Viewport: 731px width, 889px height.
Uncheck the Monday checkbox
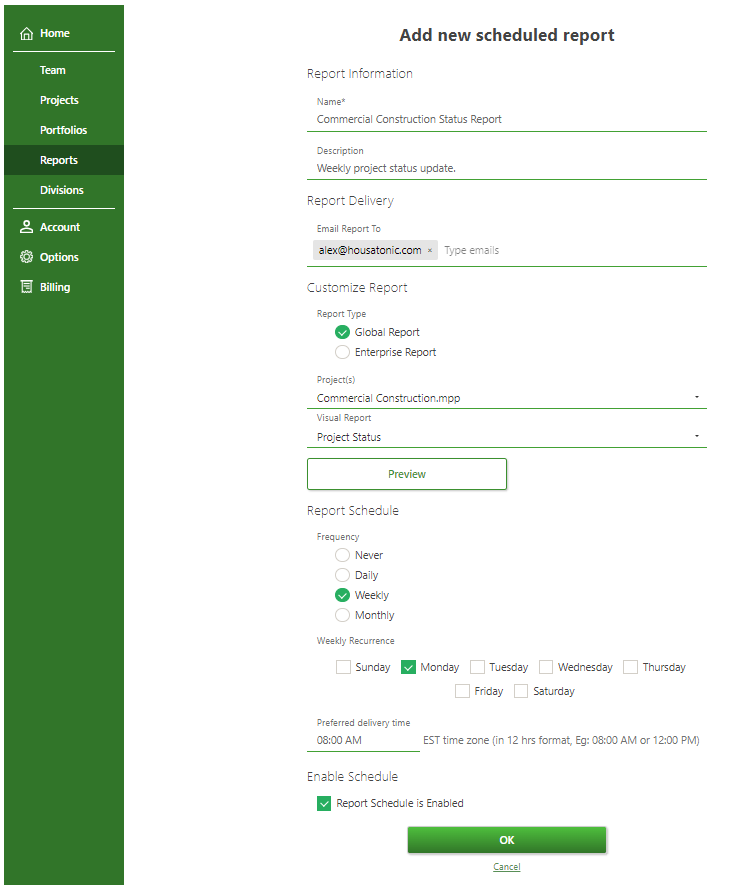click(408, 667)
